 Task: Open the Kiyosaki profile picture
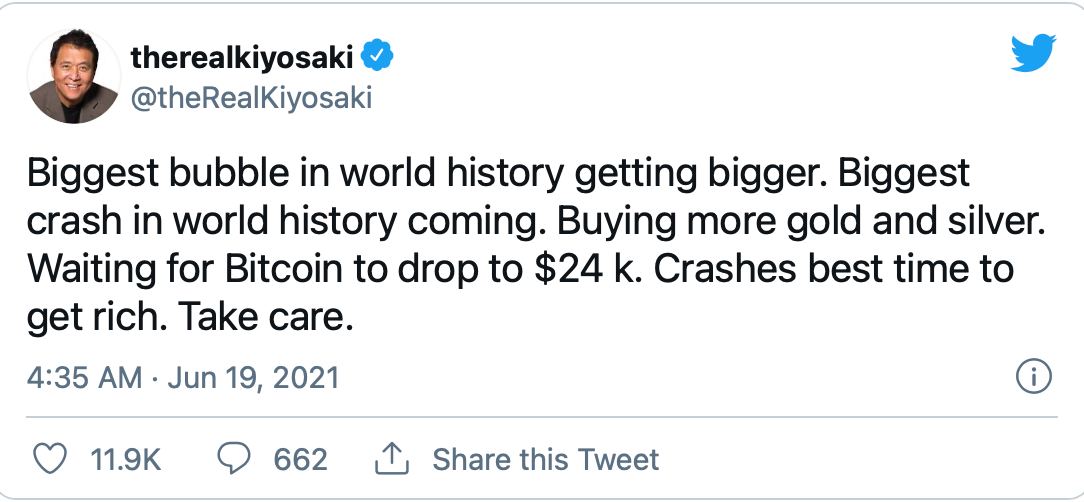point(71,76)
